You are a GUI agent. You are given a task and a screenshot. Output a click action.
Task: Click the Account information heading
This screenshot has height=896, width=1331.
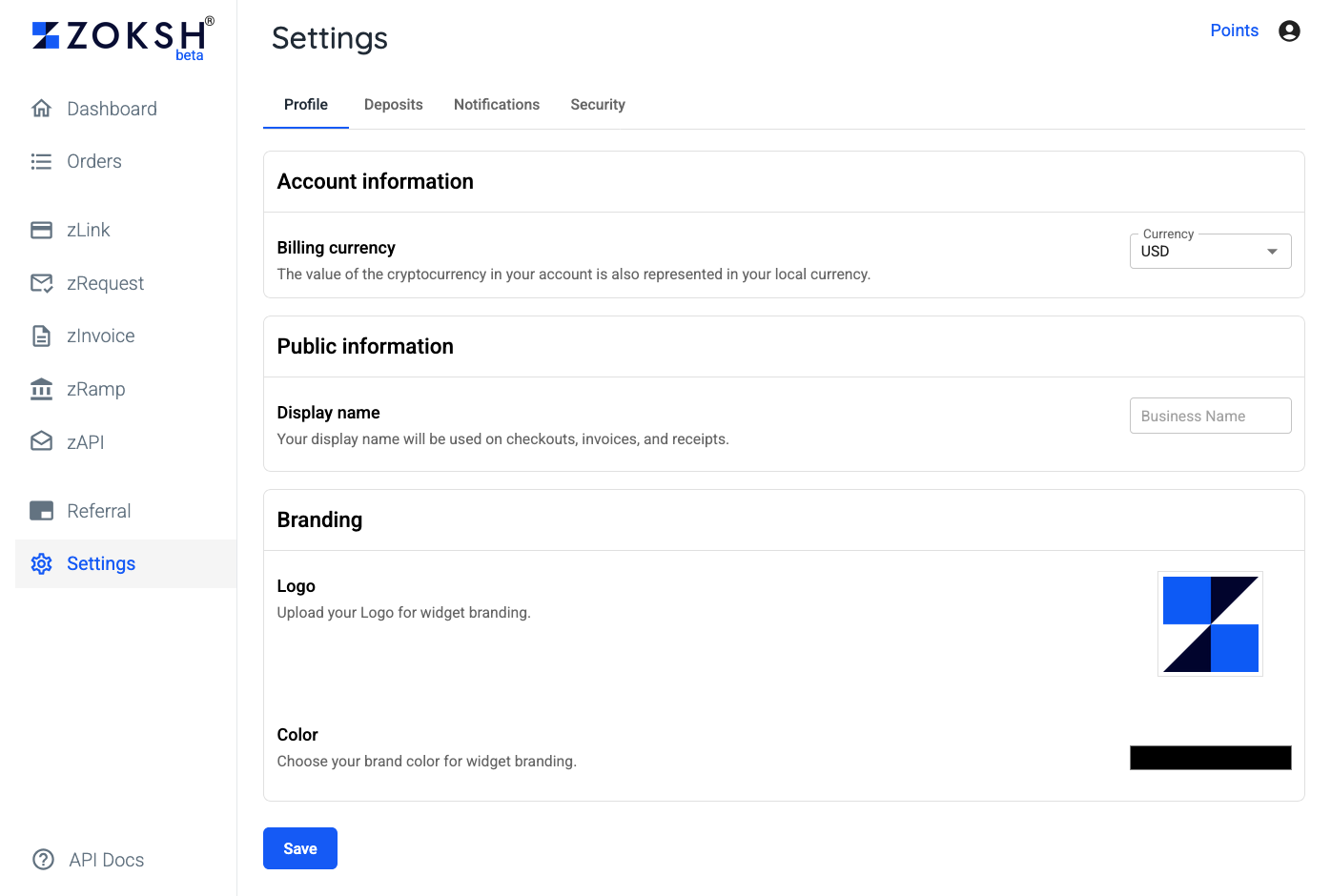point(376,181)
